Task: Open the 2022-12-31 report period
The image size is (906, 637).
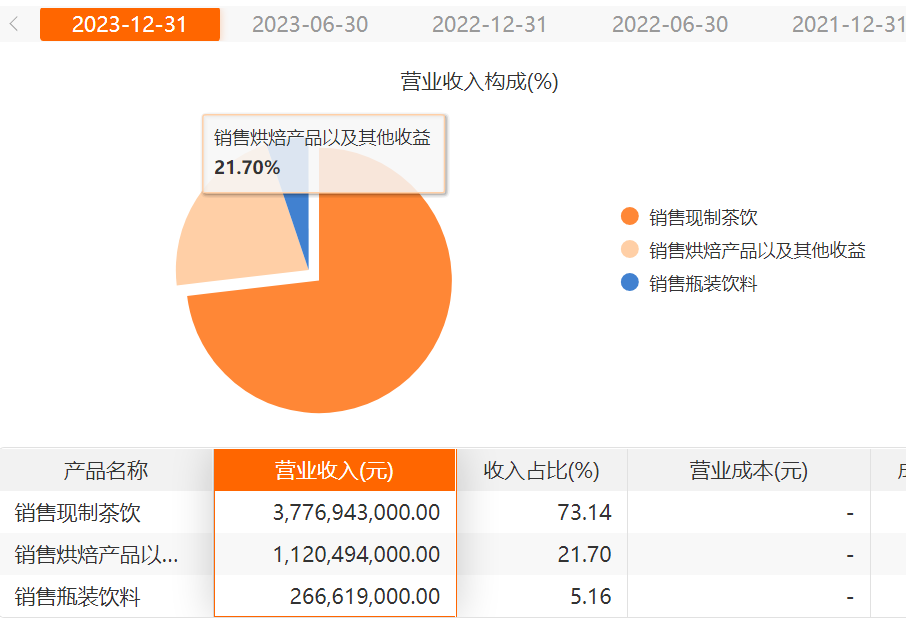Action: [490, 24]
